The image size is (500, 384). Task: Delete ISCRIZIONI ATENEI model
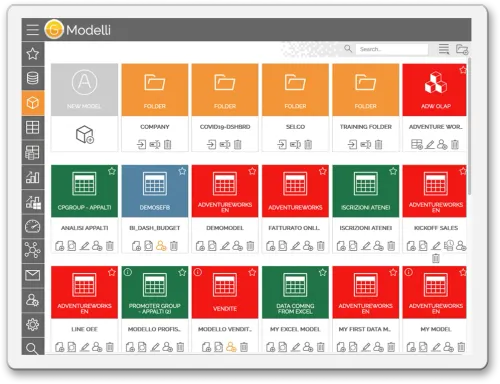391,246
